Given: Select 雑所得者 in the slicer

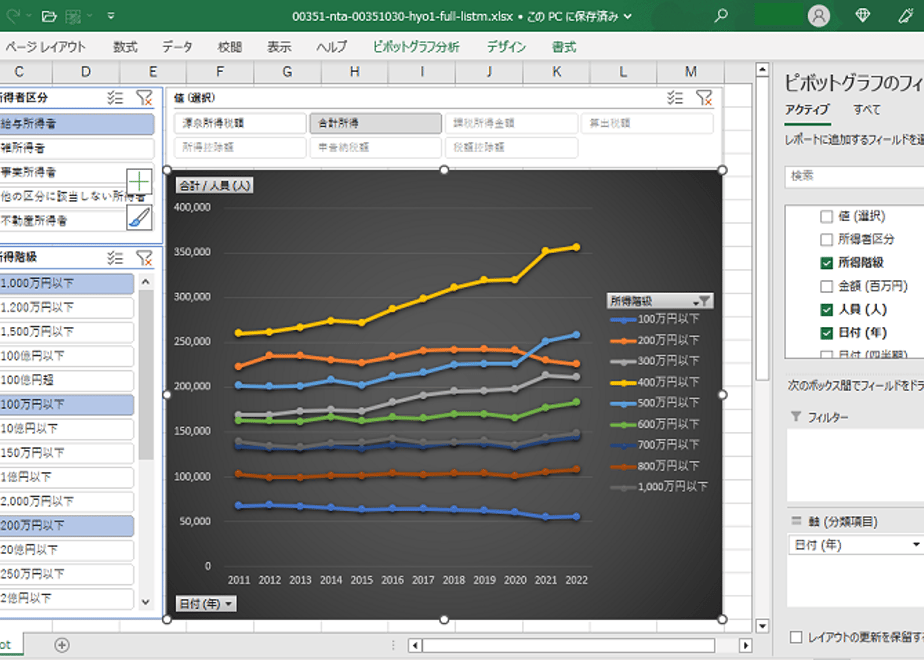Looking at the screenshot, I should 77,148.
